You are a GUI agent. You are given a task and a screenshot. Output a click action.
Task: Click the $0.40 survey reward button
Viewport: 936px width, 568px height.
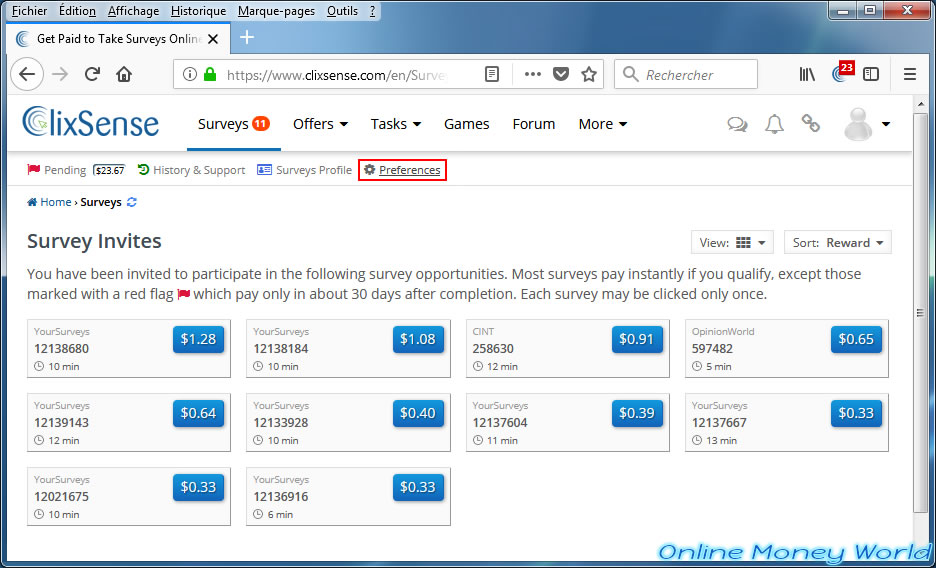point(418,413)
